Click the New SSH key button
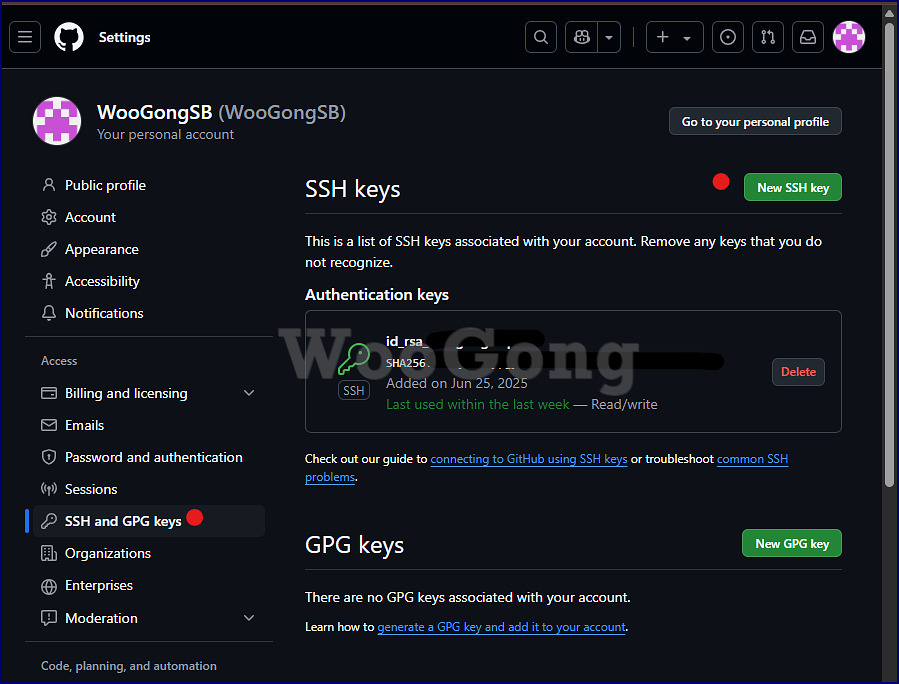Viewport: 899px width, 684px height. [792, 187]
